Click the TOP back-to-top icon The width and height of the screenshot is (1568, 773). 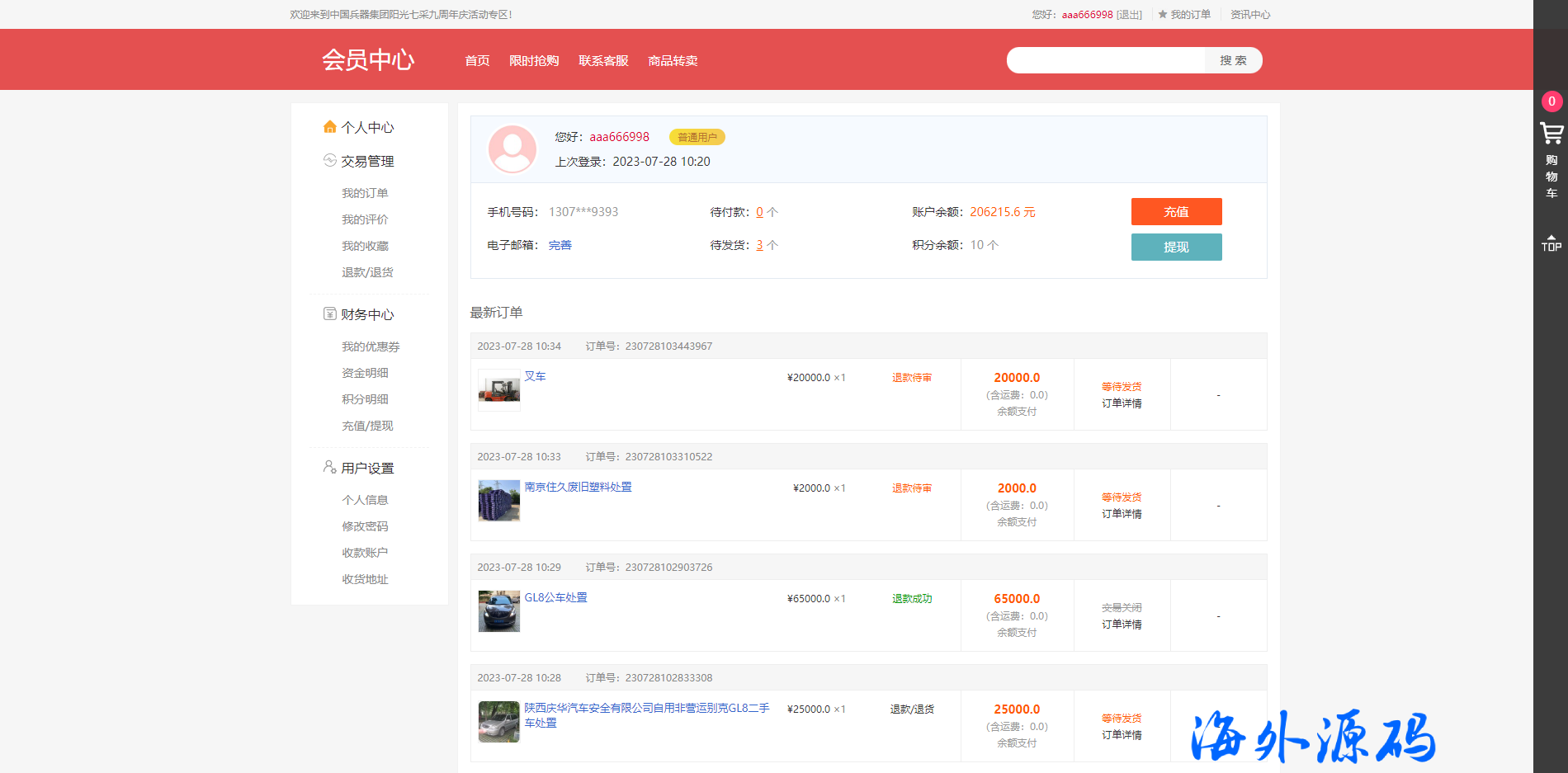1551,243
